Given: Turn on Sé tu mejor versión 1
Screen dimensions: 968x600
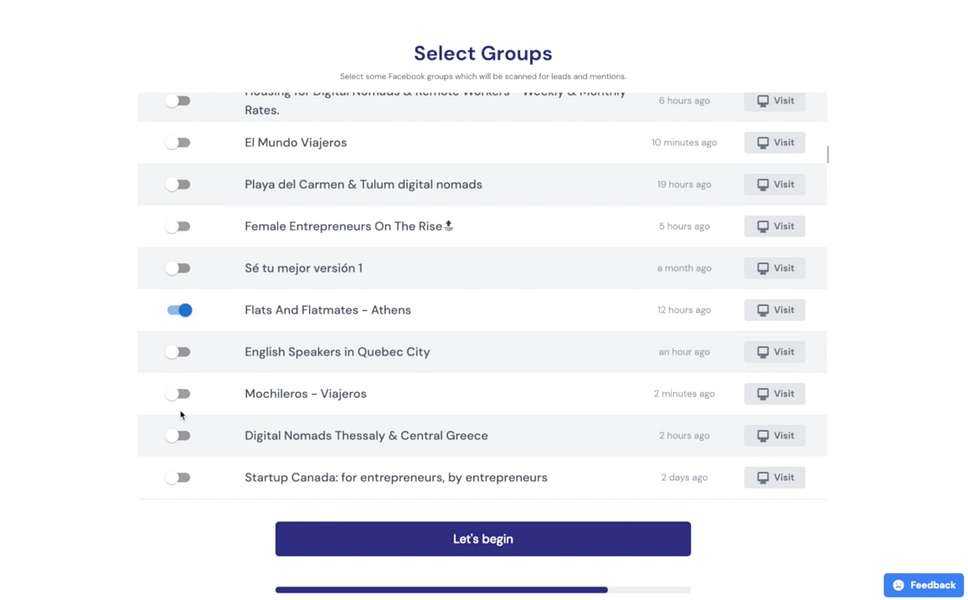Looking at the screenshot, I should [x=178, y=269].
